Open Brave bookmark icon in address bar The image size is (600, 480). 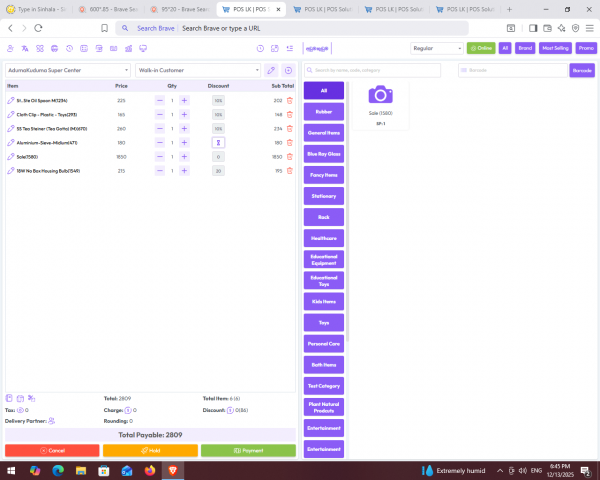[104, 28]
